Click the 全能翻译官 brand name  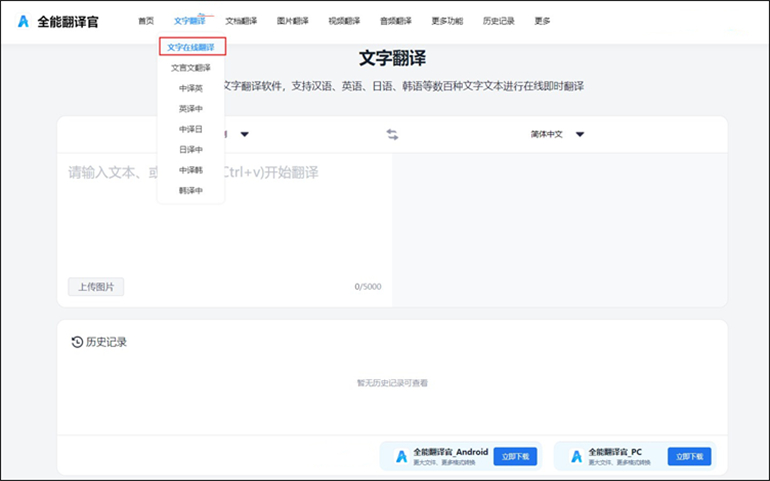(x=68, y=22)
